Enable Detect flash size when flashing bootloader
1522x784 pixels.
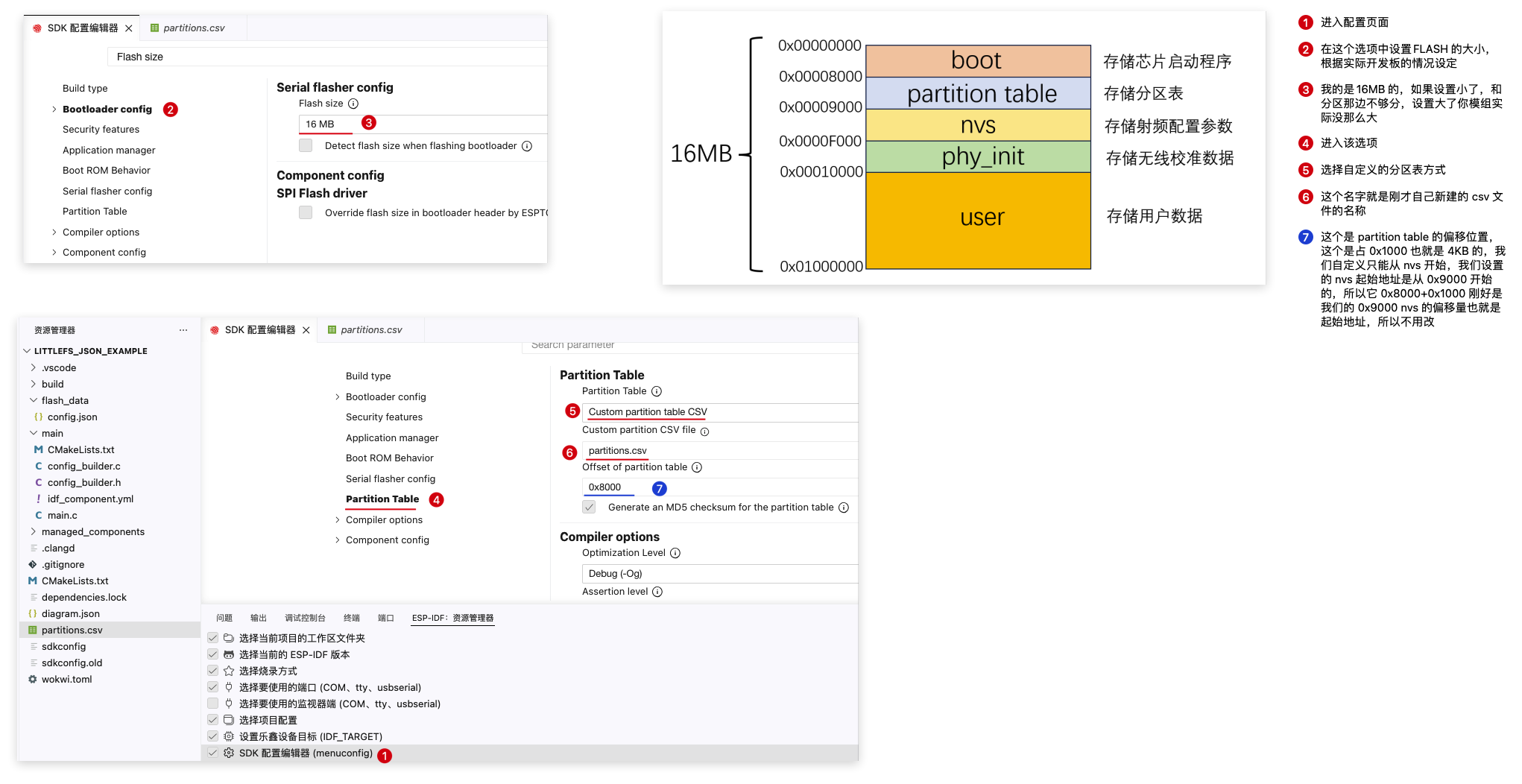click(x=306, y=146)
